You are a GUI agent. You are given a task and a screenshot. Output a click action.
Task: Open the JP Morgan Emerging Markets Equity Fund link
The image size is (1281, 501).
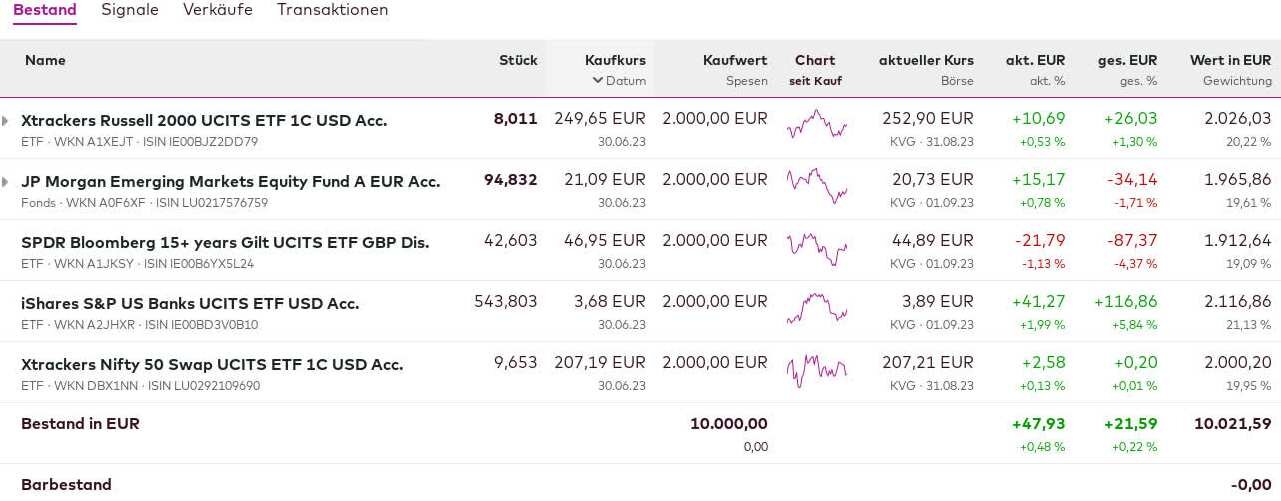[230, 182]
